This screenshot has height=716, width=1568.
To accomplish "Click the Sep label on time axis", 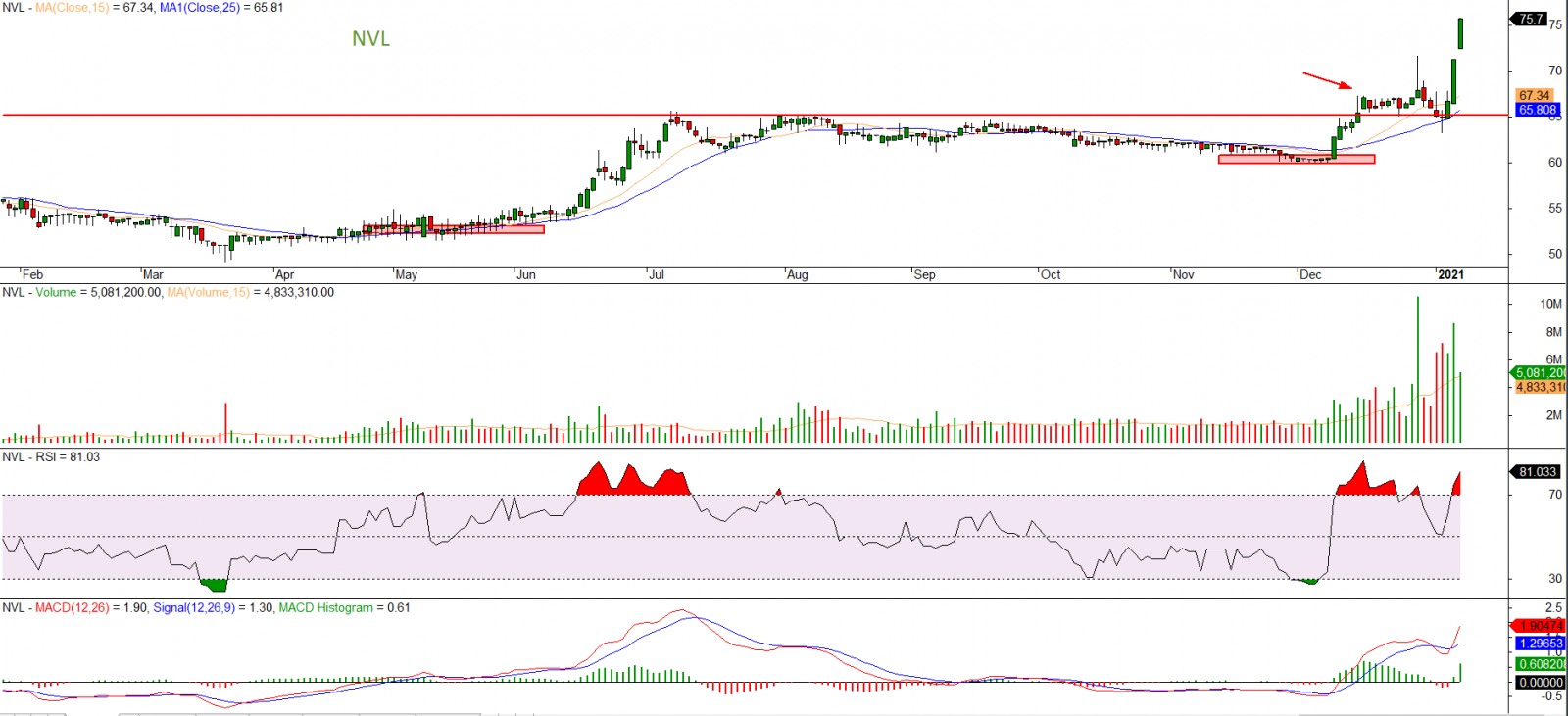I will (924, 275).
